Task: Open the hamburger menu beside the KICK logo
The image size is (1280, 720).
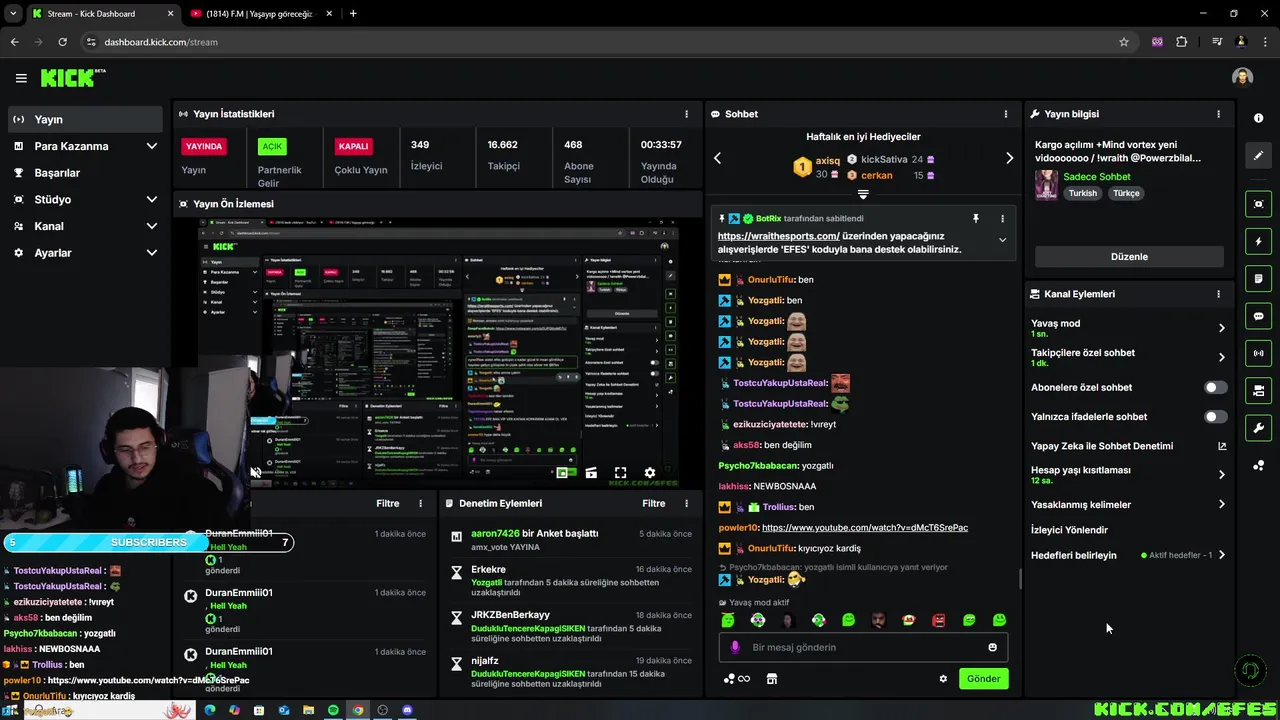Action: (21, 78)
